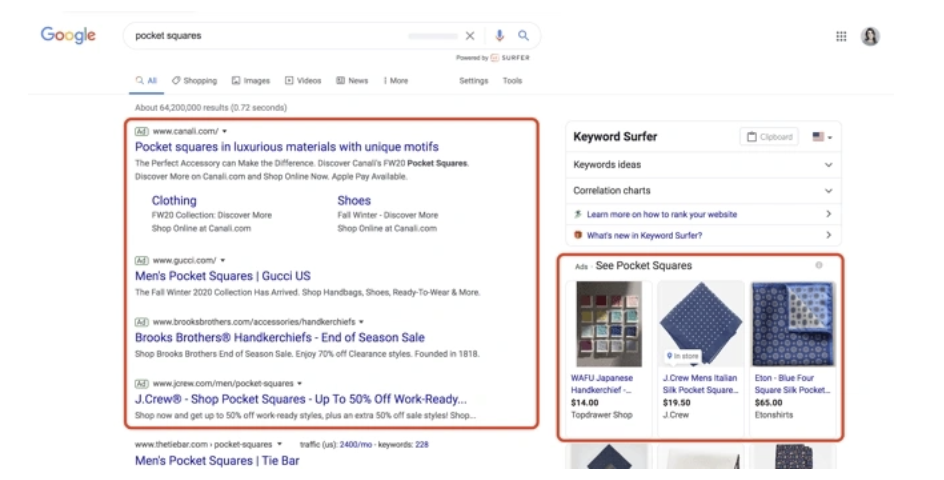Click the In store badge on J.Crew product
Image resolution: width=944 pixels, height=480 pixels.
683,356
